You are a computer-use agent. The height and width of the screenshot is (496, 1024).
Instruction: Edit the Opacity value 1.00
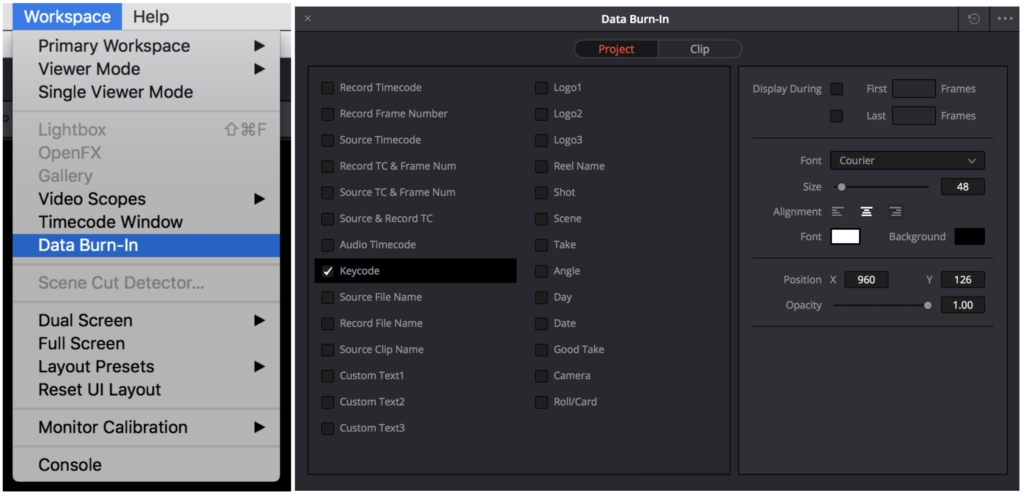coord(963,305)
